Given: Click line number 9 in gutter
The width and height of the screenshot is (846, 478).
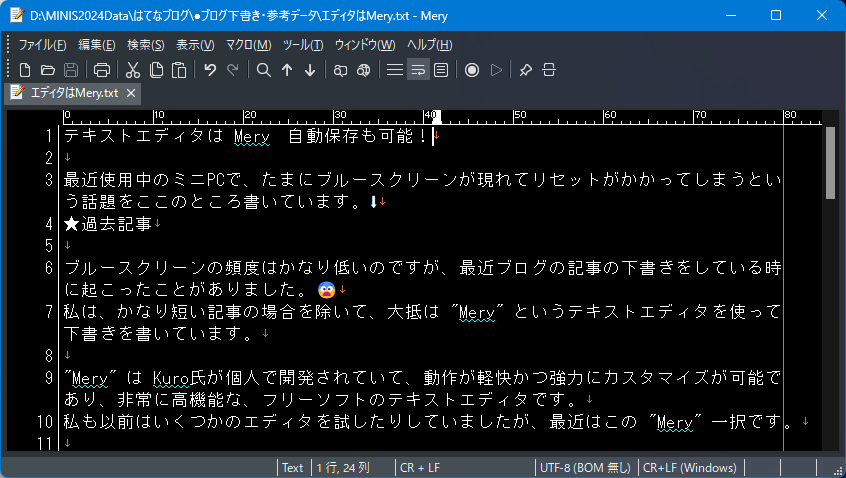Looking at the screenshot, I should (49, 378).
